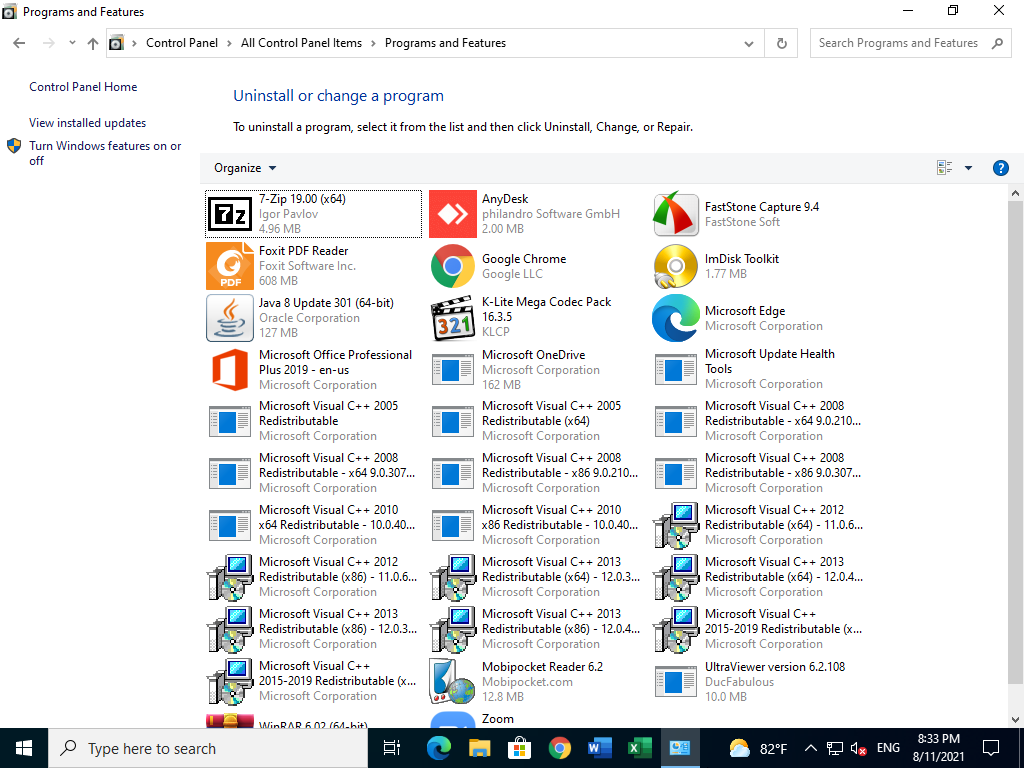Image resolution: width=1024 pixels, height=768 pixels.
Task: Click the program list vertical scrollbar
Action: (x=1015, y=444)
